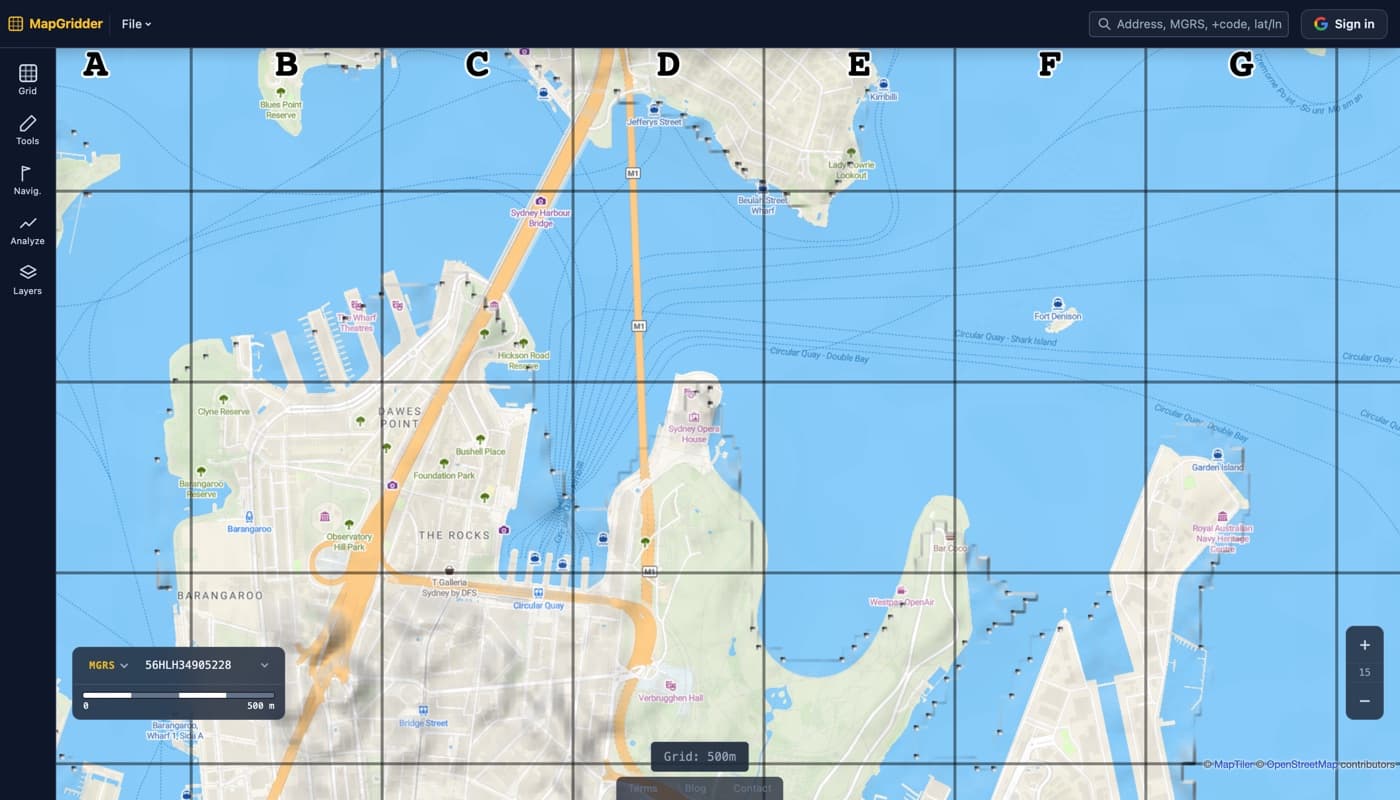Click grid column label A
Screen dimensions: 1400x800
point(95,65)
